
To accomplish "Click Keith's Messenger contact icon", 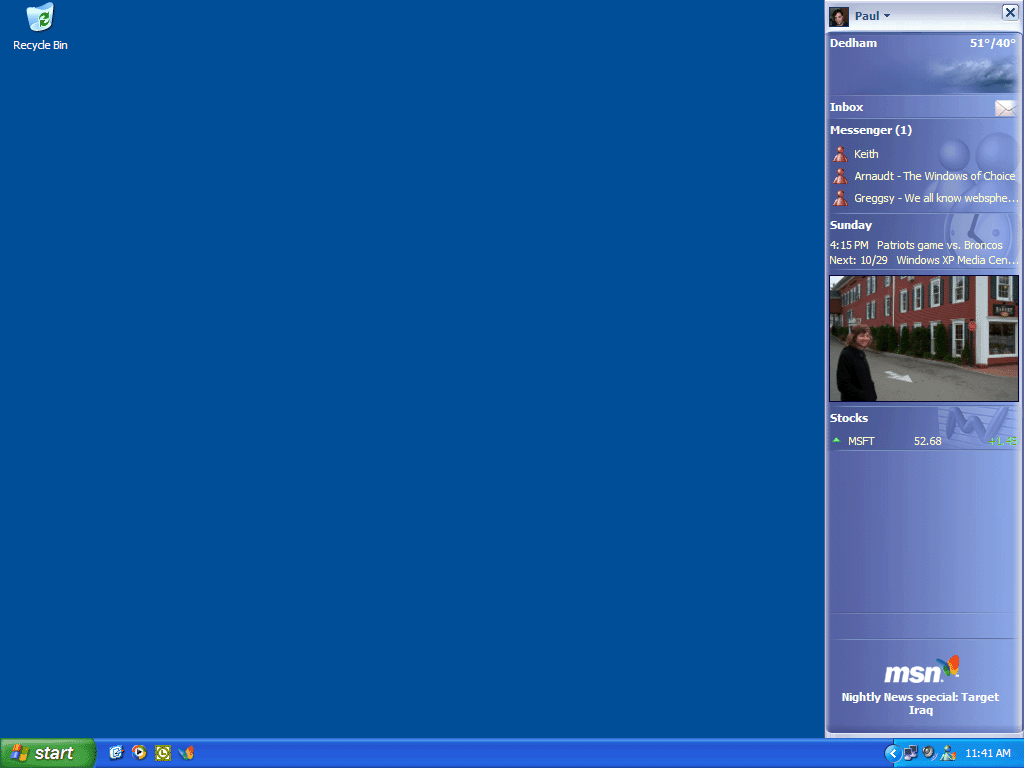I will point(840,154).
